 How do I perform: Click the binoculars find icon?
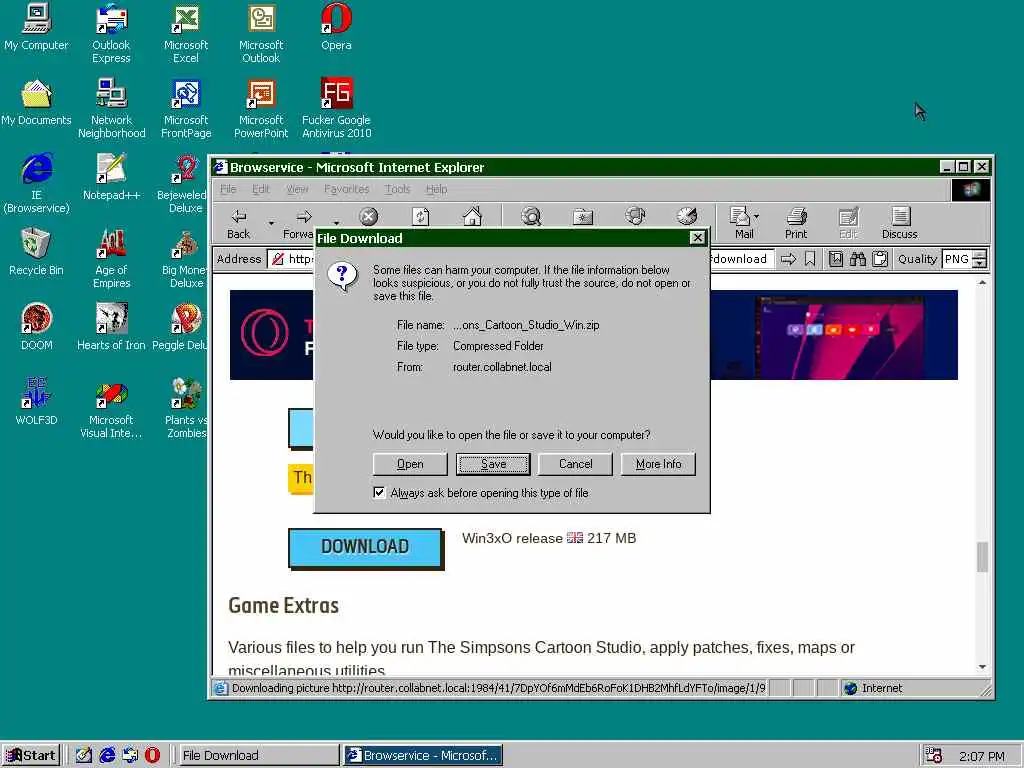(x=857, y=259)
